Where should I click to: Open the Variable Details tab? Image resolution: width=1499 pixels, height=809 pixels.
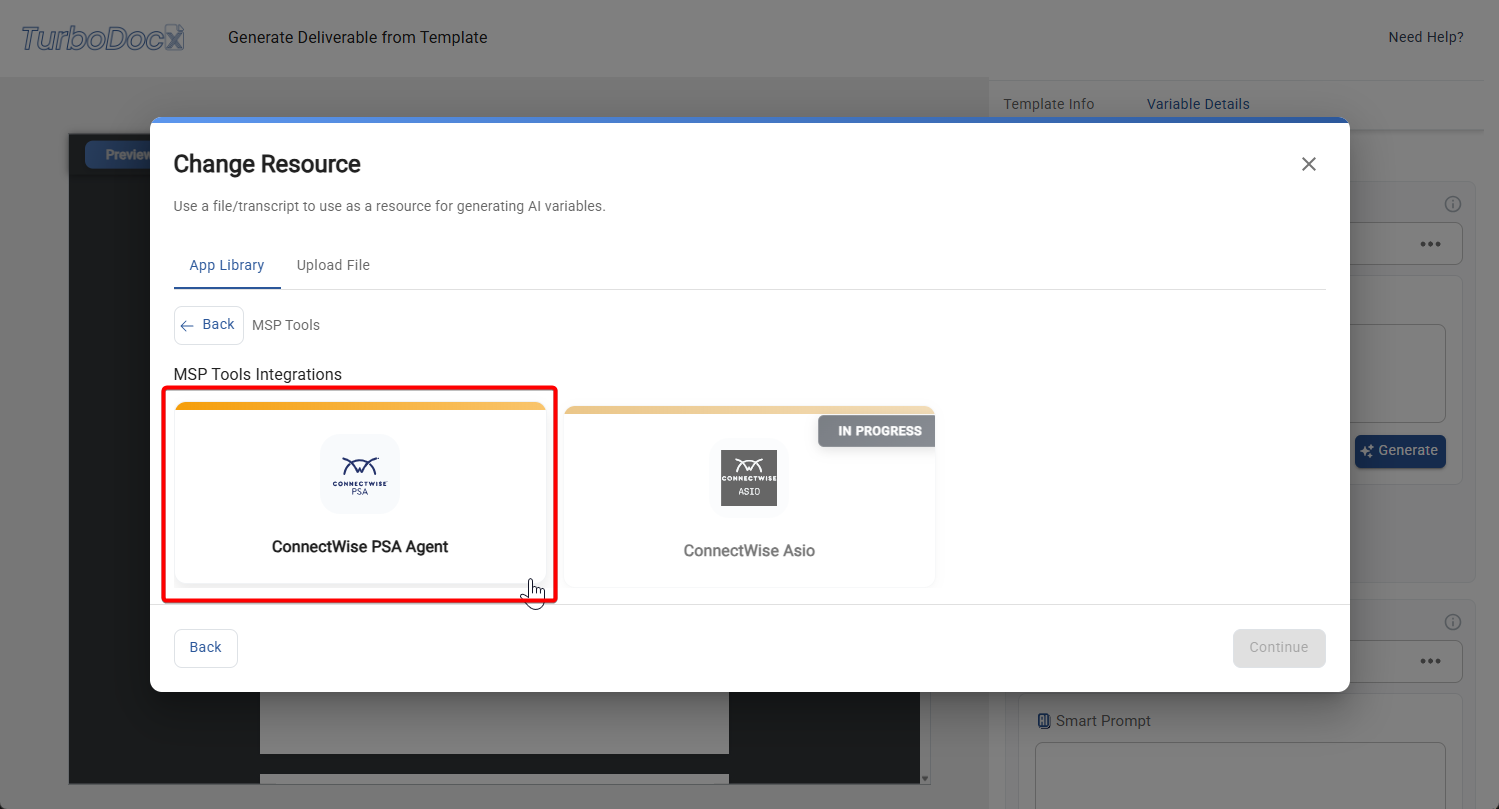pyautogui.click(x=1198, y=104)
